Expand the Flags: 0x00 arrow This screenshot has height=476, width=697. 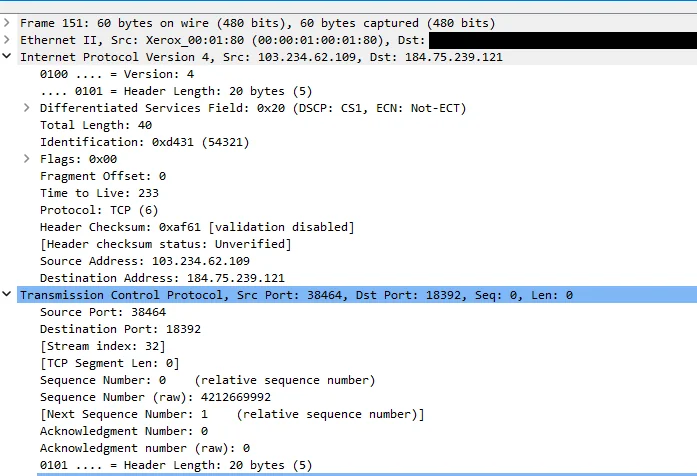pos(27,159)
